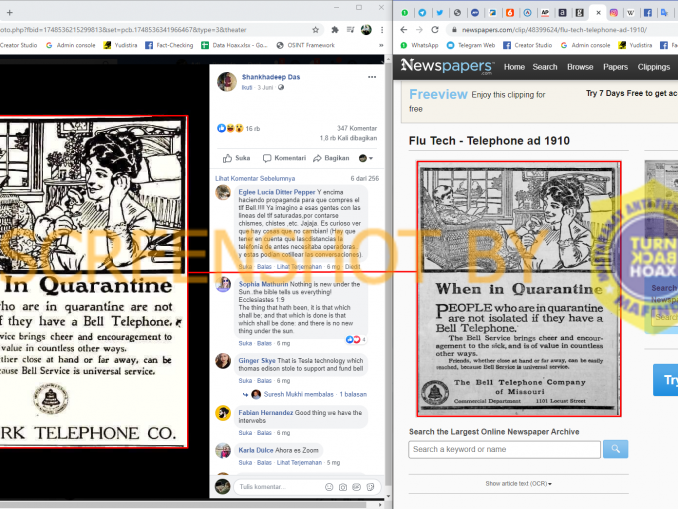Open the Papers menu on Newspapers.com
Screen dimensions: 678x509
[x=615, y=67]
